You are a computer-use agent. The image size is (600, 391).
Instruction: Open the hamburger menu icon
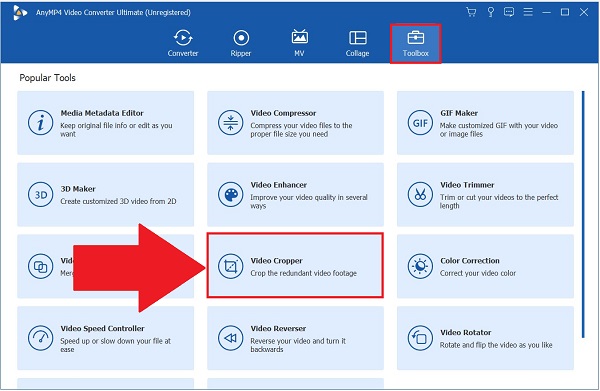[x=528, y=12]
